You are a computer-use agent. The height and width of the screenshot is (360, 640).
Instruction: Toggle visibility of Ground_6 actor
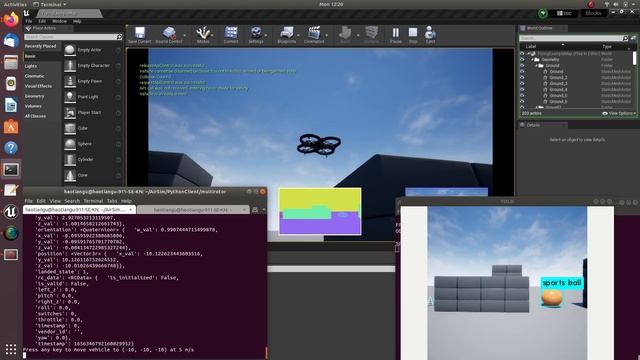click(522, 101)
